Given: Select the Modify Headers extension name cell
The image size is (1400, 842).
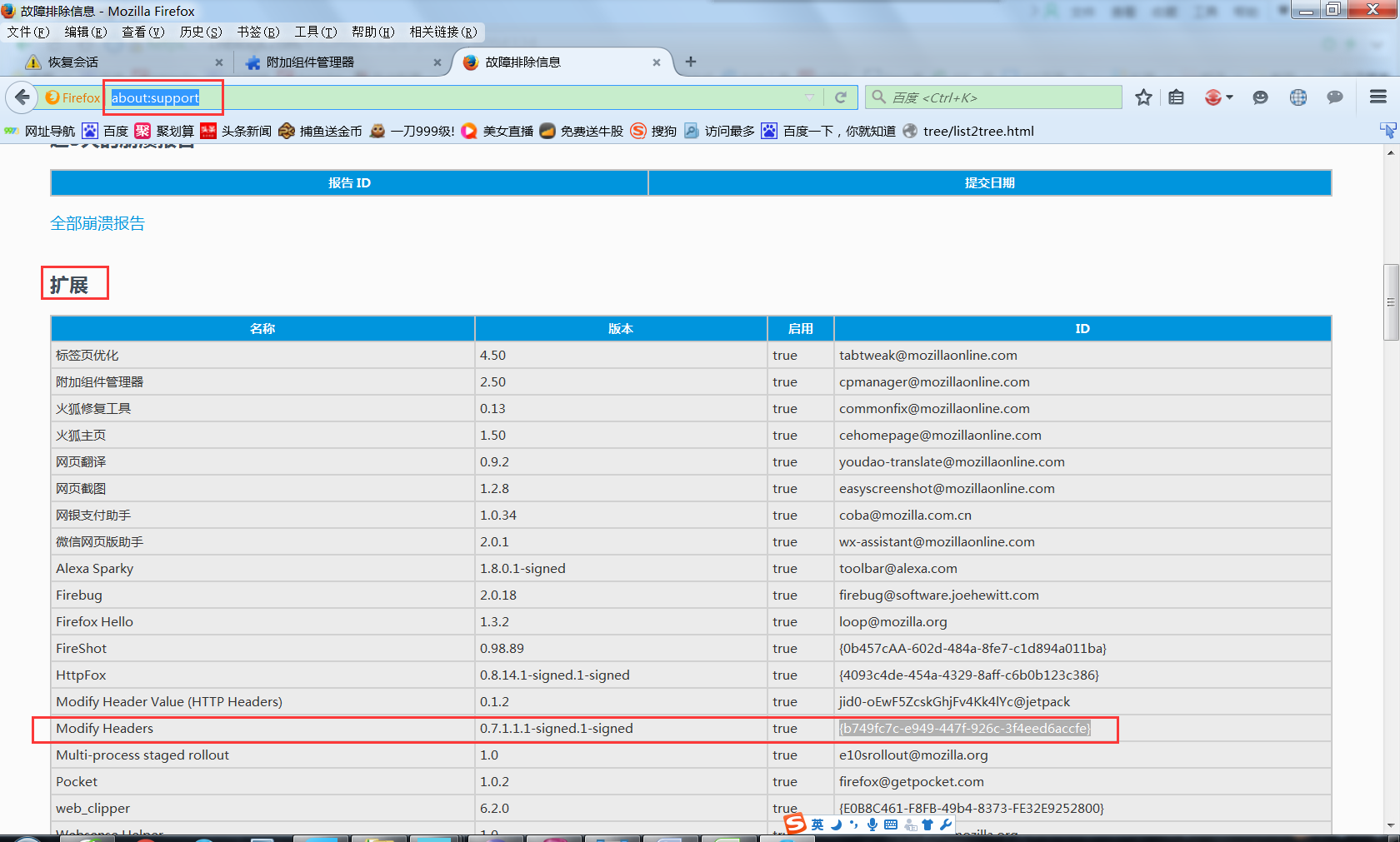Looking at the screenshot, I should 262,728.
